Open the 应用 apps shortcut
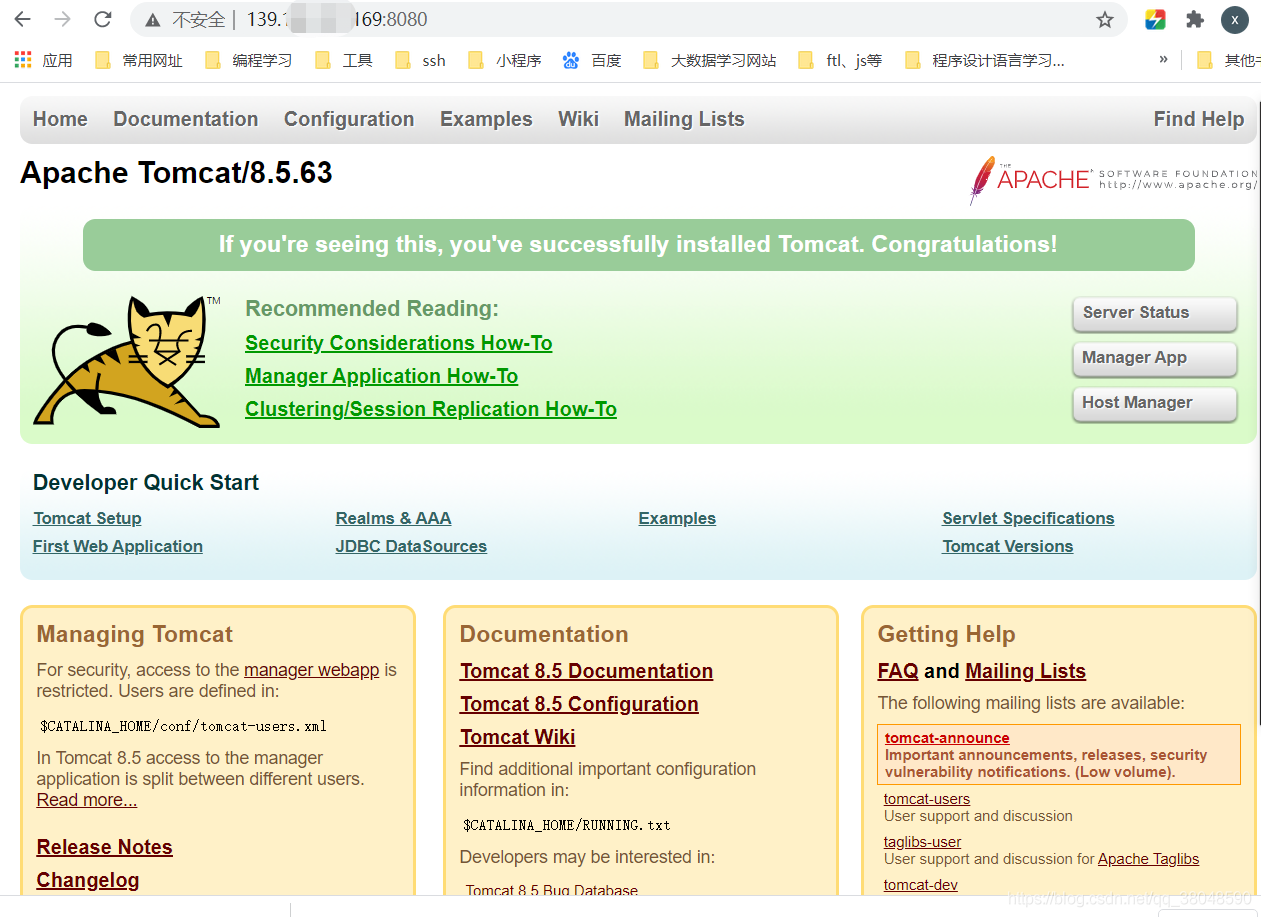Image resolution: width=1261 pixels, height=917 pixels. [44, 60]
